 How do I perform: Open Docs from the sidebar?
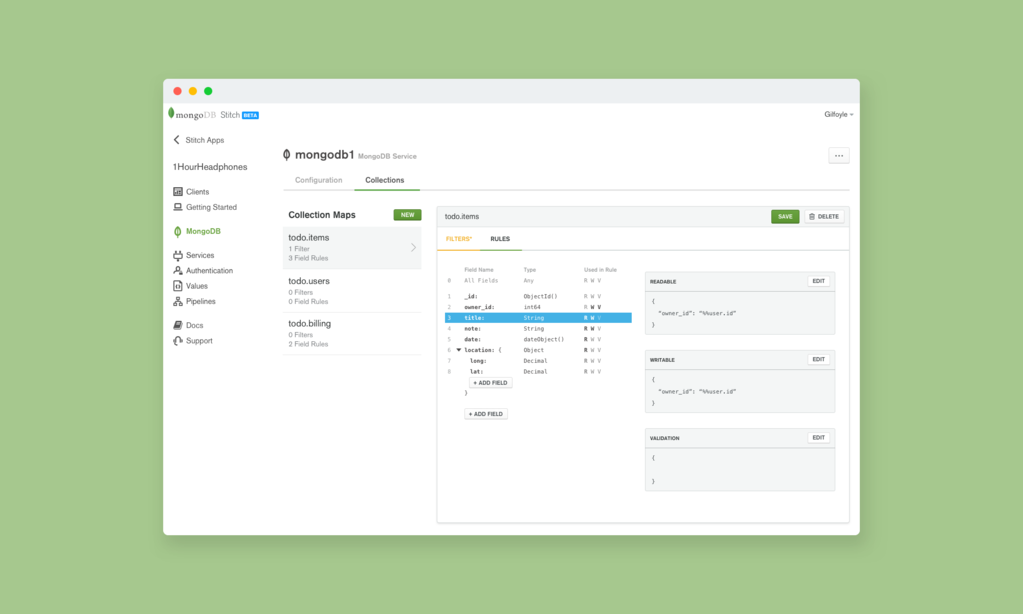(189, 325)
